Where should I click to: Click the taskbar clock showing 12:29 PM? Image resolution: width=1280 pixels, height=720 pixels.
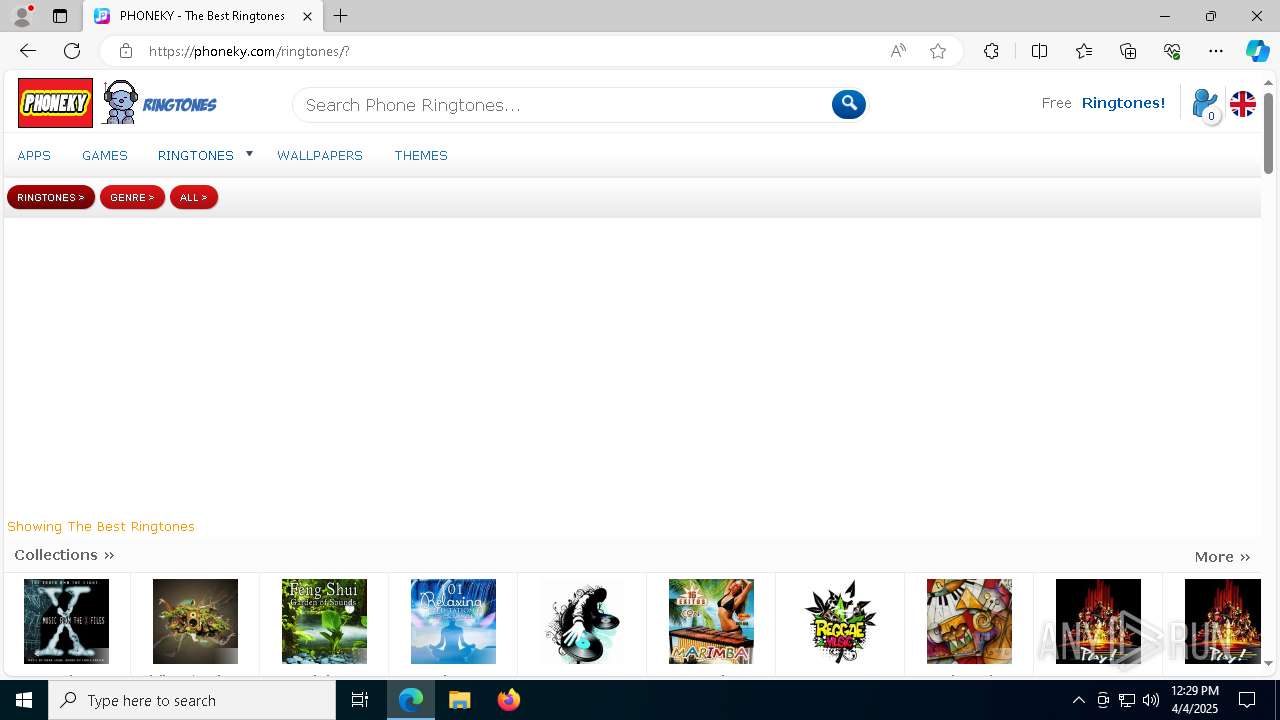pyautogui.click(x=1194, y=700)
